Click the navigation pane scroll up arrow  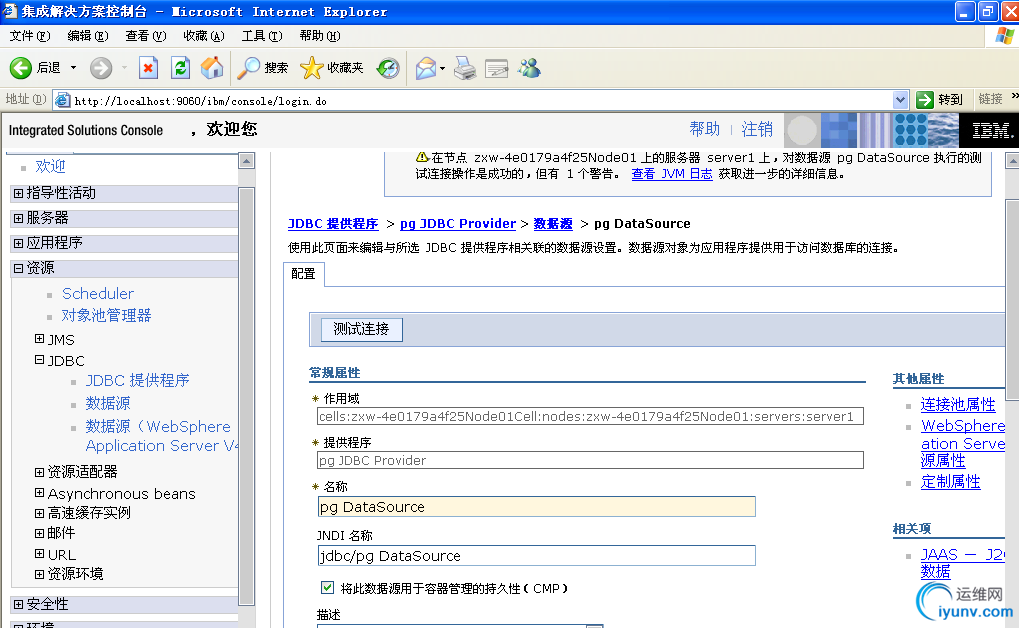[246, 161]
